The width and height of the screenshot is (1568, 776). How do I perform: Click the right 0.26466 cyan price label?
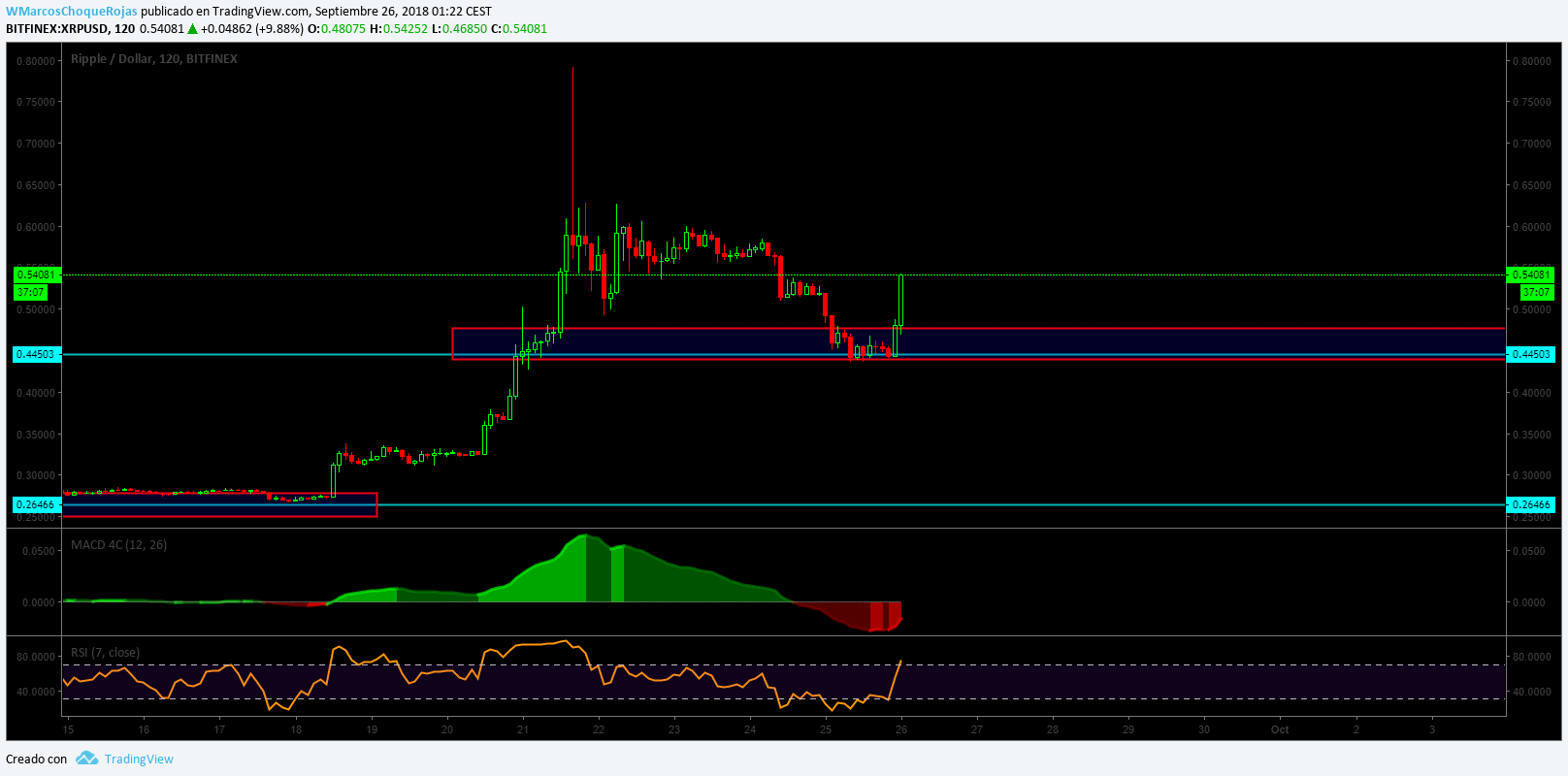click(x=1531, y=504)
